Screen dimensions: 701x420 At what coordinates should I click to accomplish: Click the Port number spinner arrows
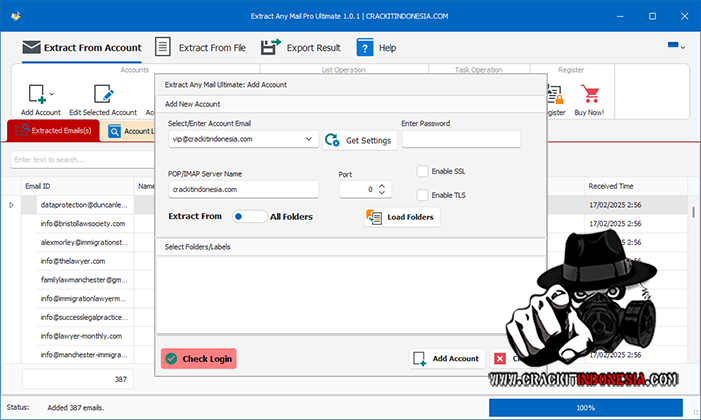coord(381,189)
